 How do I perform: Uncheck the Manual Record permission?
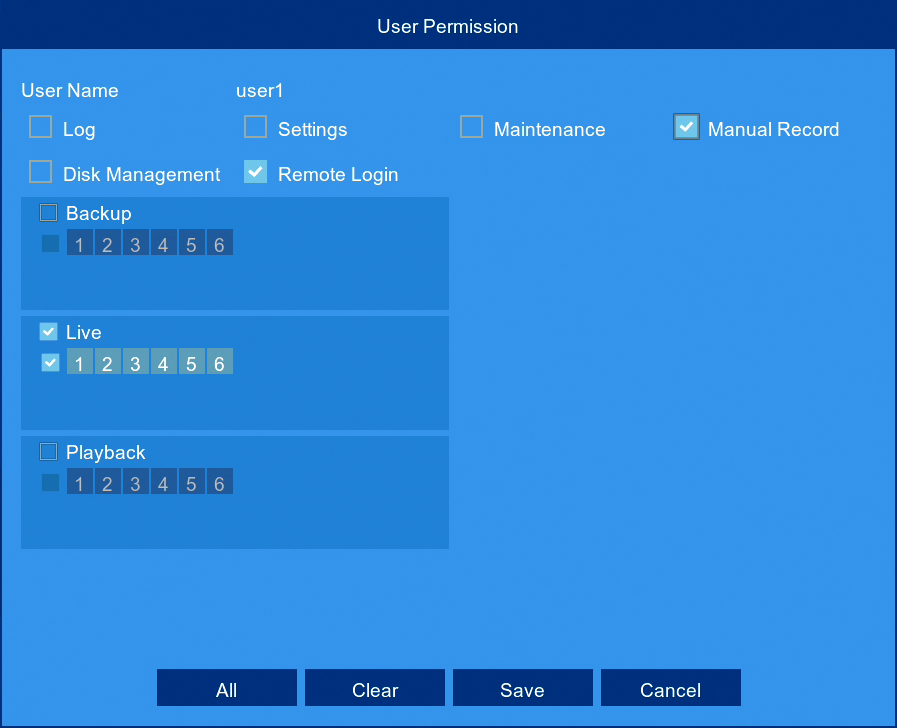click(686, 127)
